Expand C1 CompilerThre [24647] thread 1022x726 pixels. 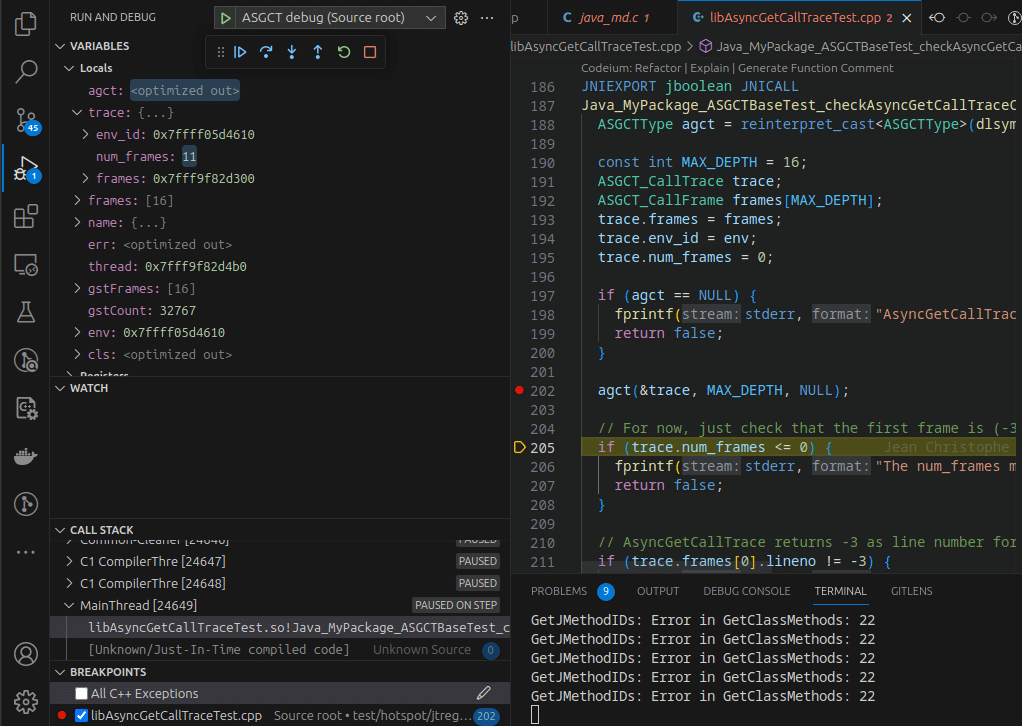[x=69, y=561]
